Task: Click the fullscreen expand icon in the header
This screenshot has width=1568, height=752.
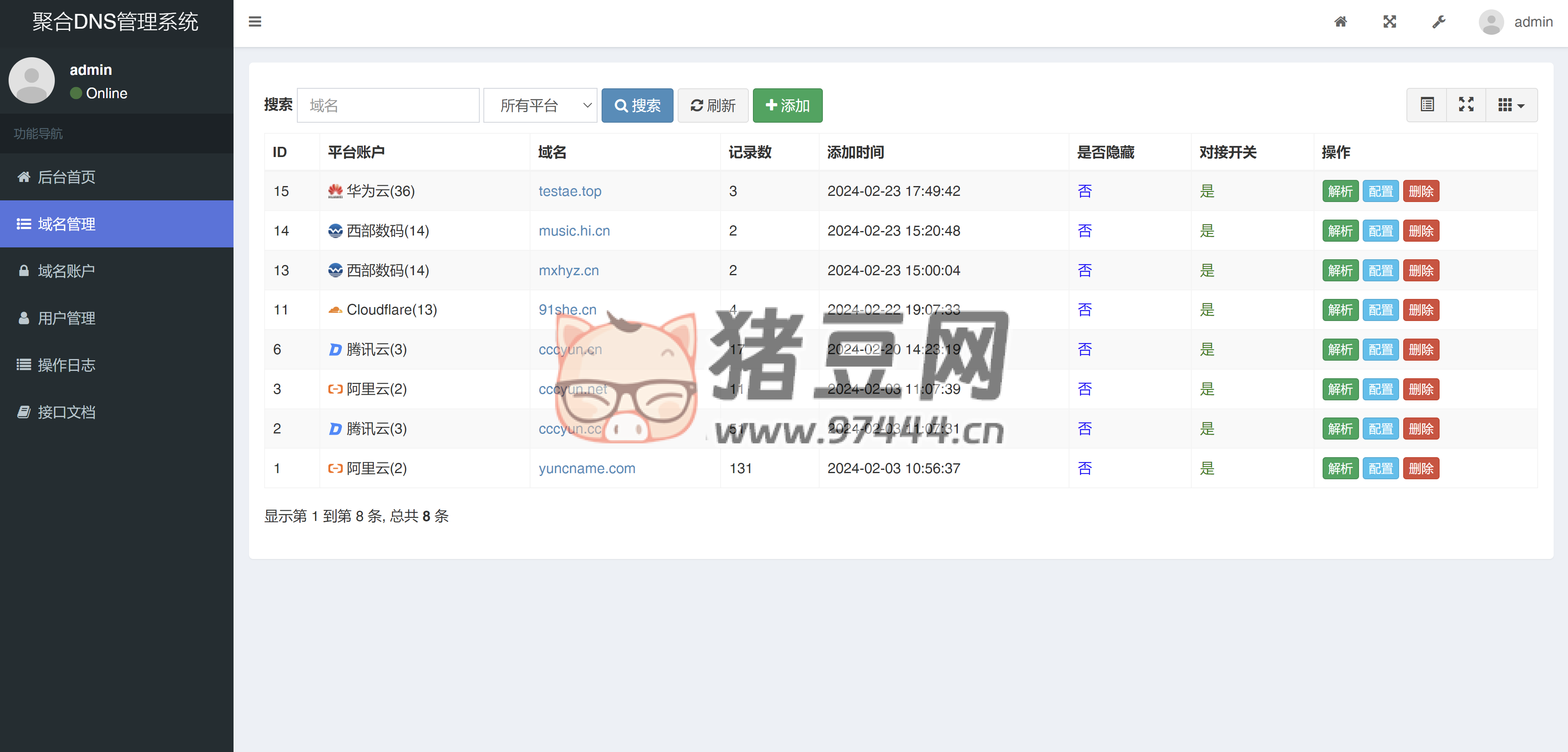Action: click(x=1390, y=22)
